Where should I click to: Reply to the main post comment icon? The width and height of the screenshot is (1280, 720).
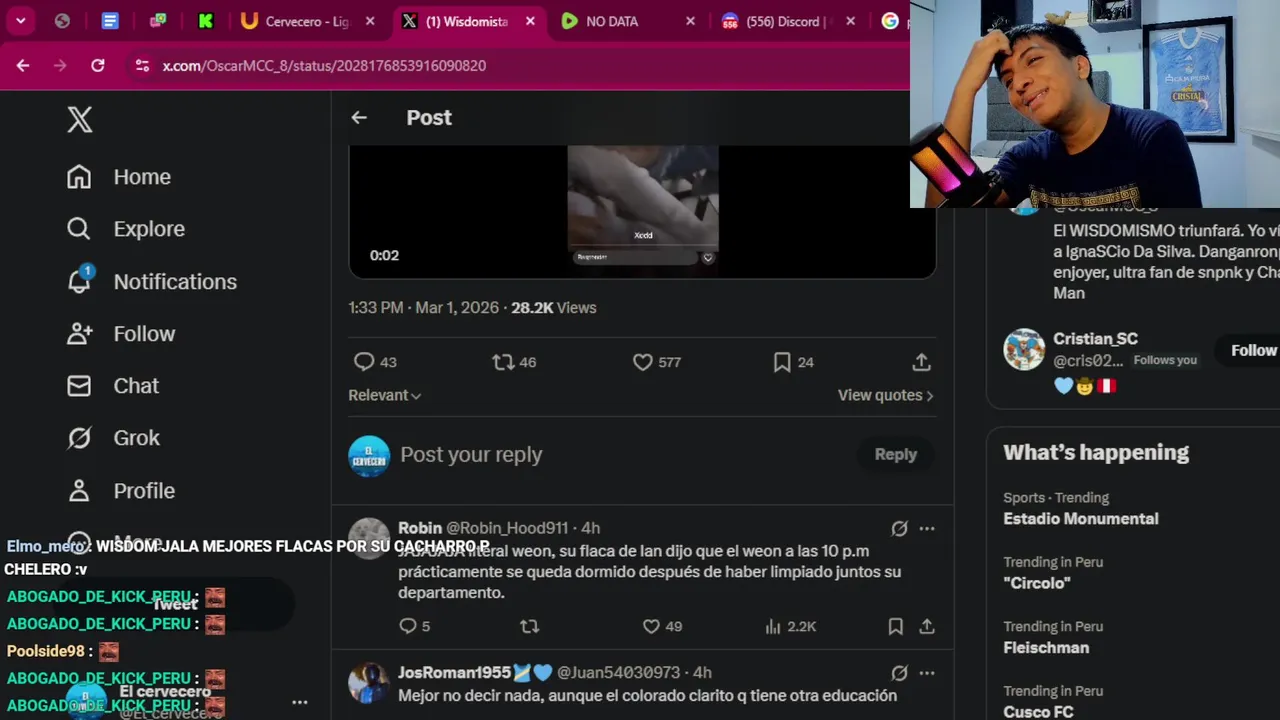(x=364, y=362)
